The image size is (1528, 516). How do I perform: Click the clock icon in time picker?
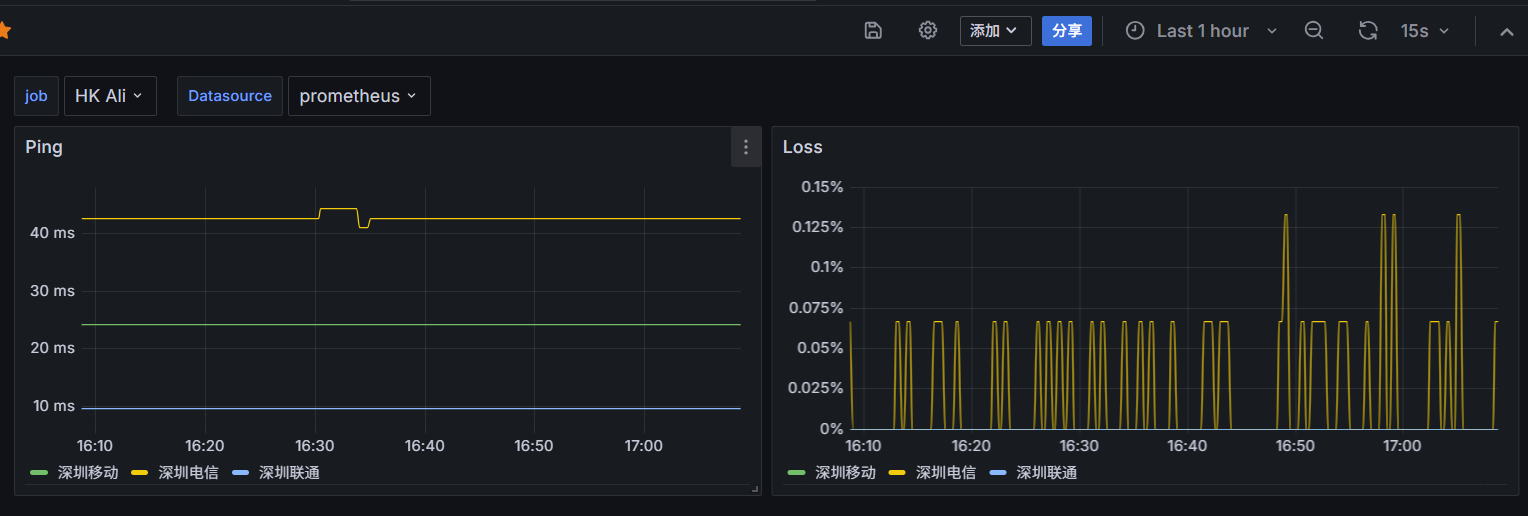click(1135, 31)
